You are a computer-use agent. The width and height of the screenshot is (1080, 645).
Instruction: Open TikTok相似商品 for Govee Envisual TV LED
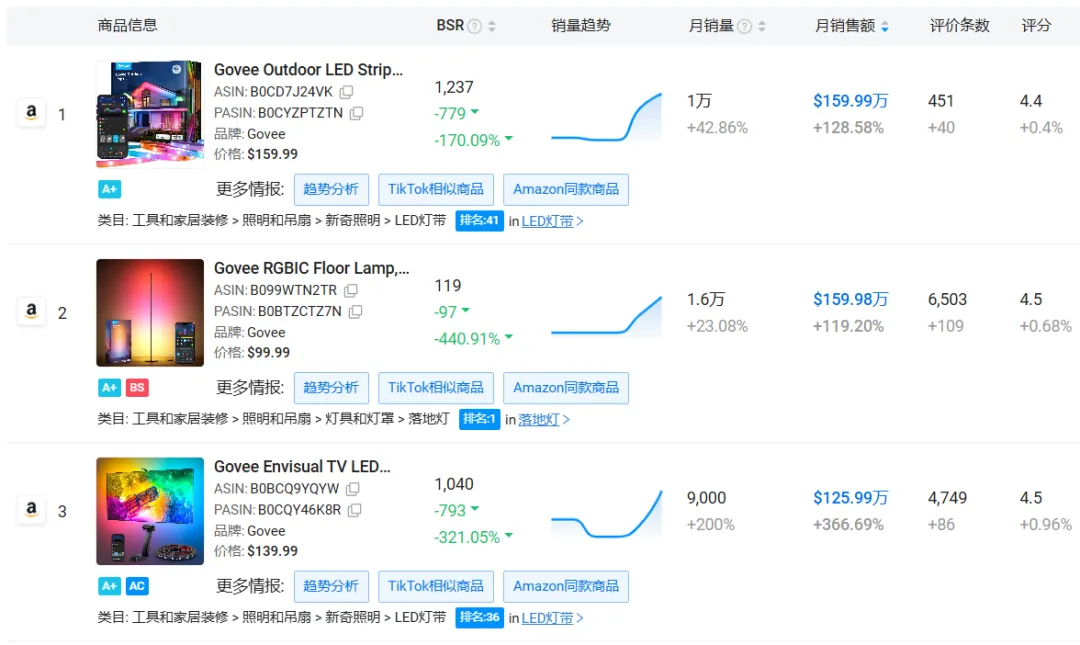[436, 586]
